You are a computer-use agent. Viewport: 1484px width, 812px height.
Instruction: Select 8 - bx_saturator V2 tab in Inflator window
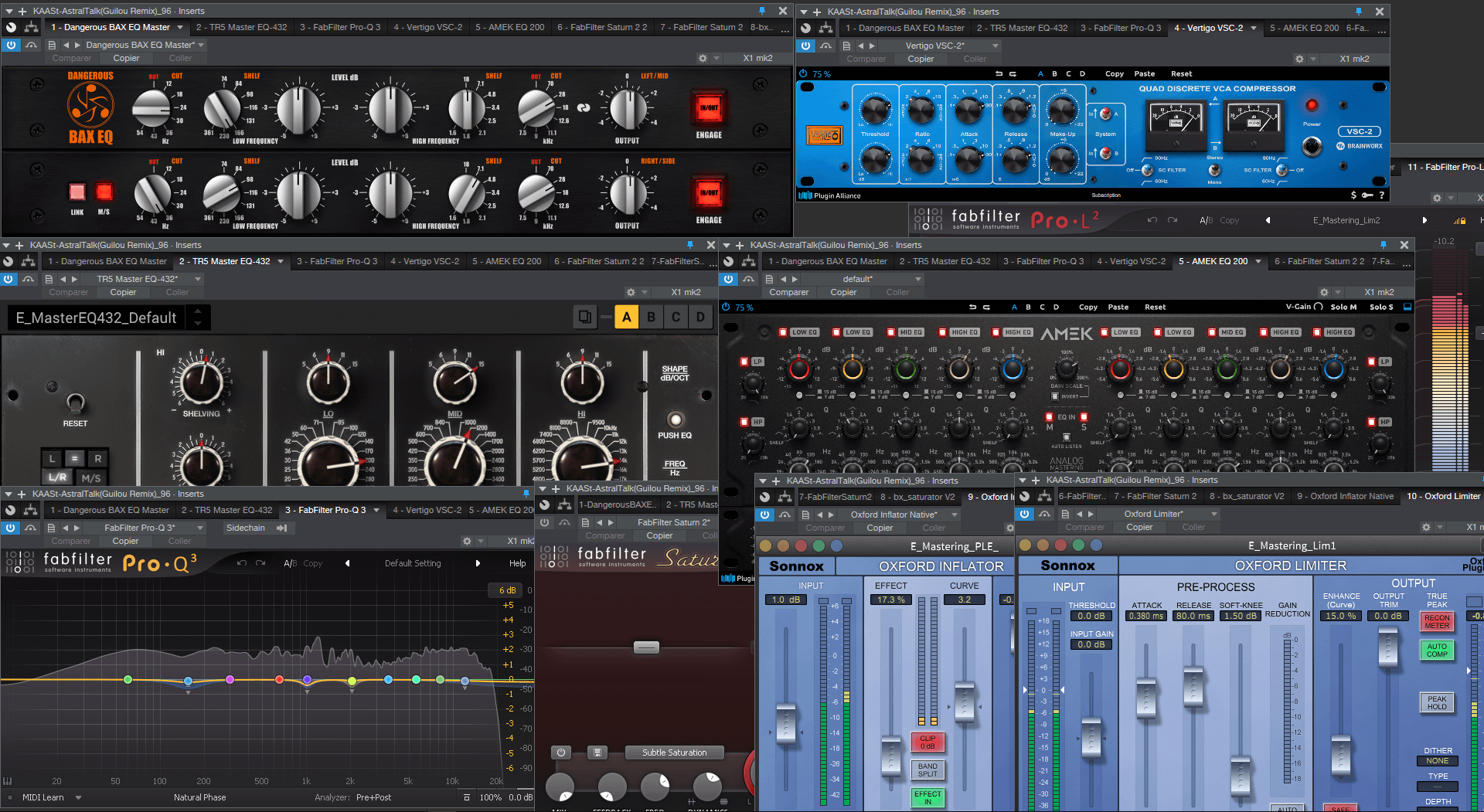tap(917, 497)
